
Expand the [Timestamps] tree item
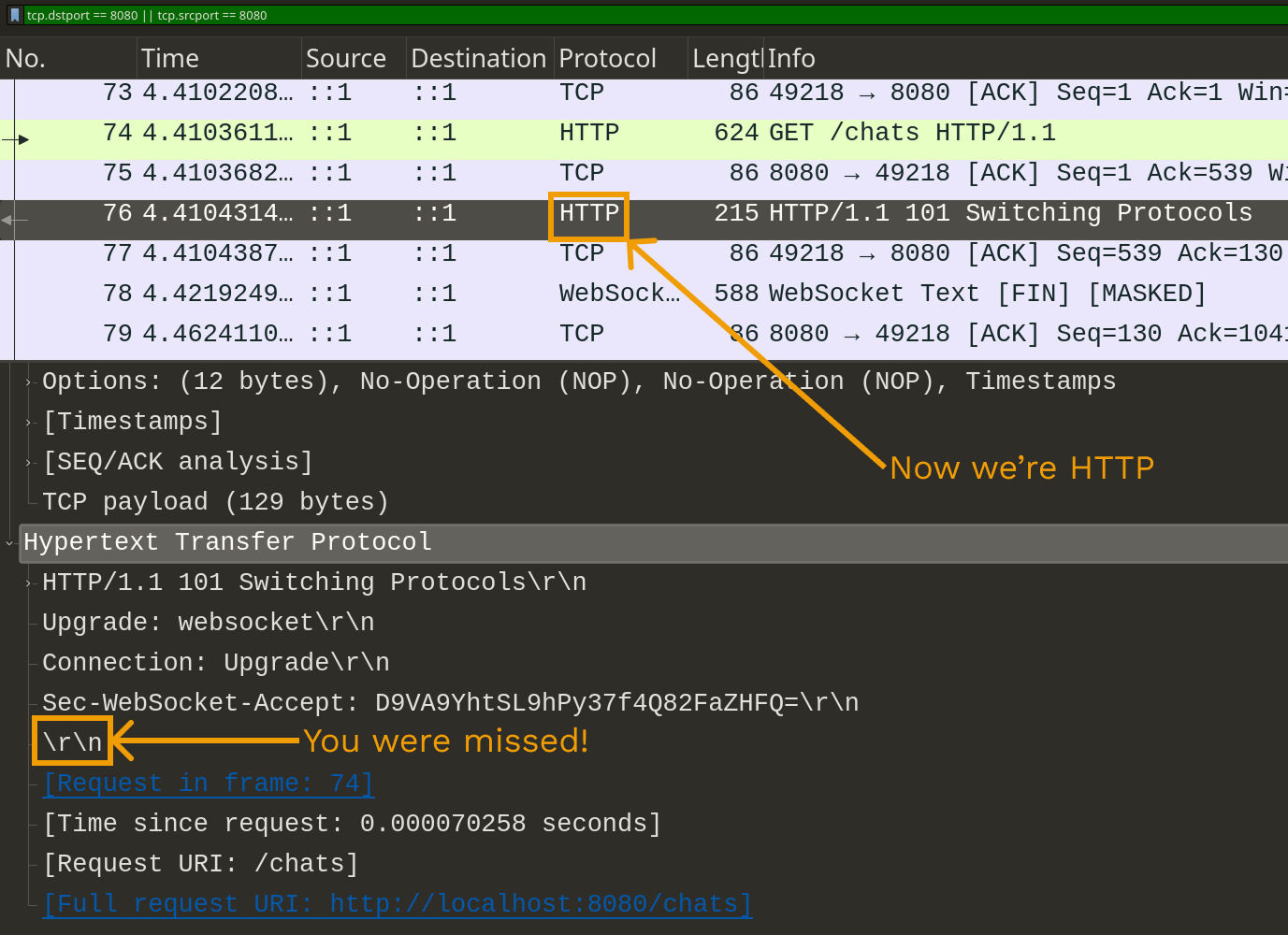pos(27,421)
